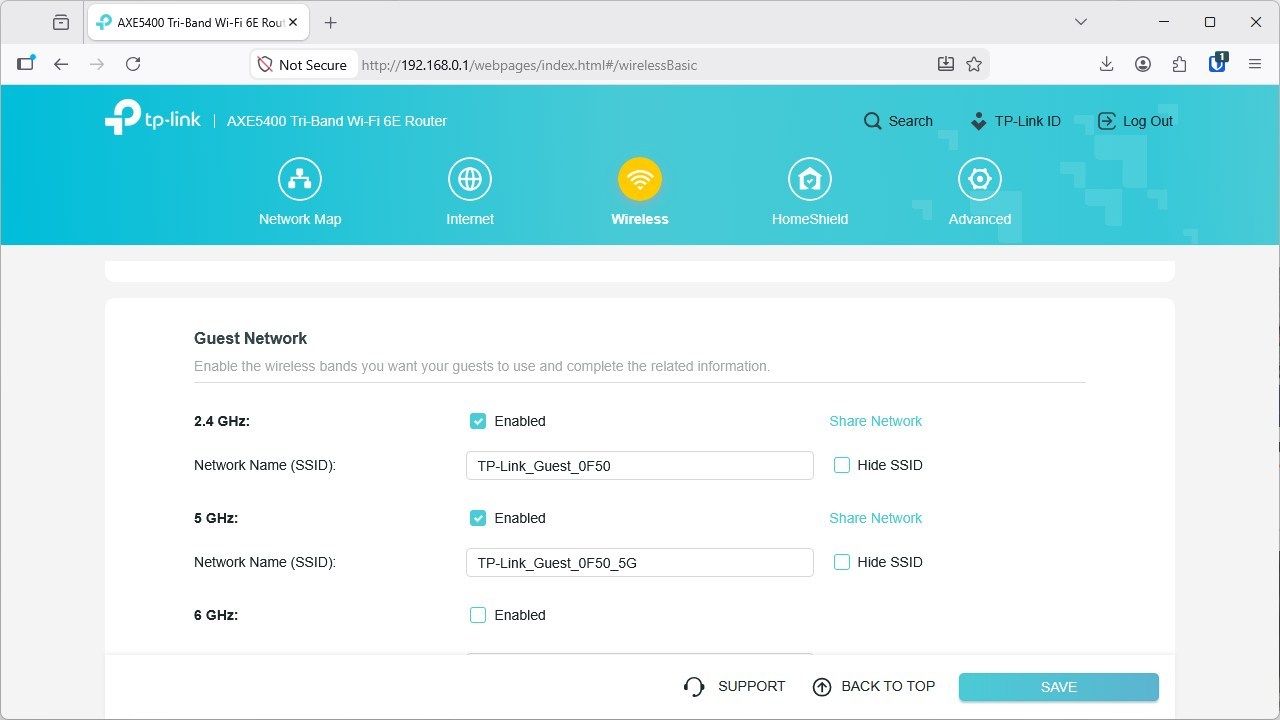Toggle Hide SSID for TP-Link_Guest_0F50

(842, 465)
